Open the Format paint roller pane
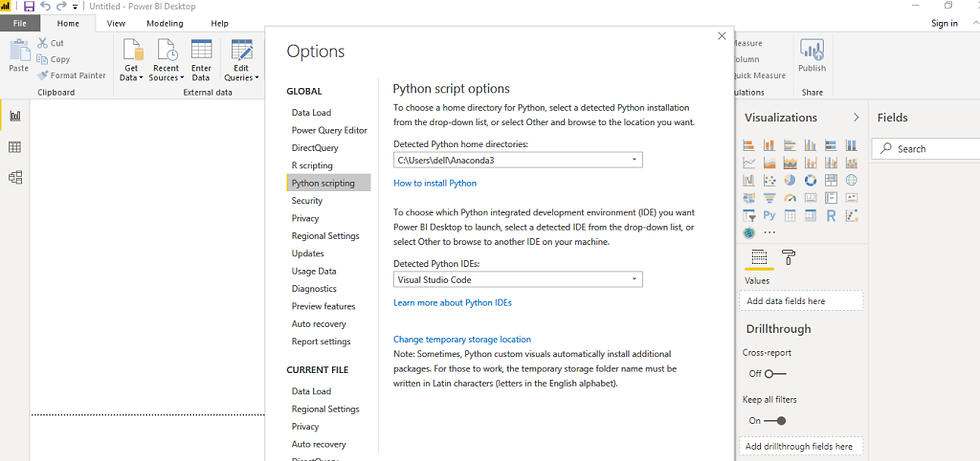The width and height of the screenshot is (980, 461). pyautogui.click(x=789, y=257)
